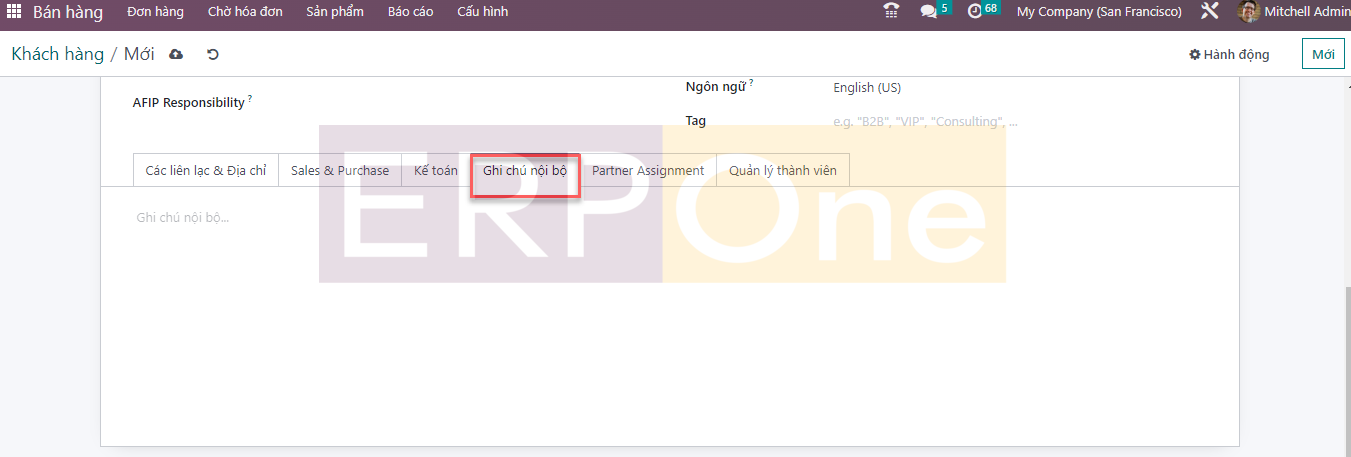Switch to the Kế toán tab
The image size is (1351, 457).
(x=435, y=171)
